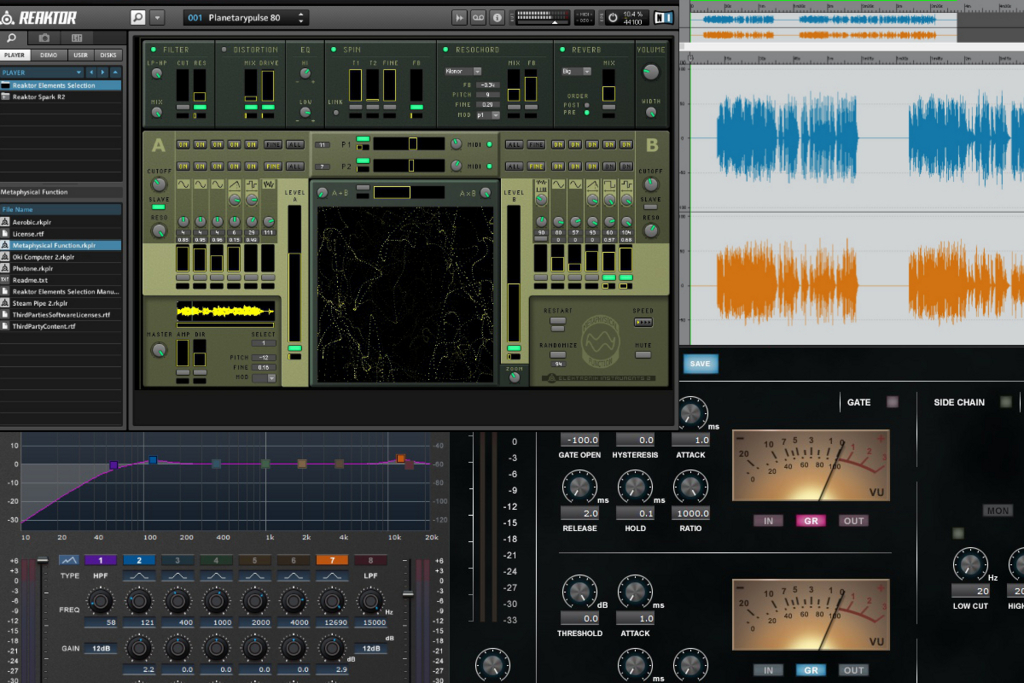Click the tape recorder icon in header
Screen dimensions: 1024x683
(478, 18)
